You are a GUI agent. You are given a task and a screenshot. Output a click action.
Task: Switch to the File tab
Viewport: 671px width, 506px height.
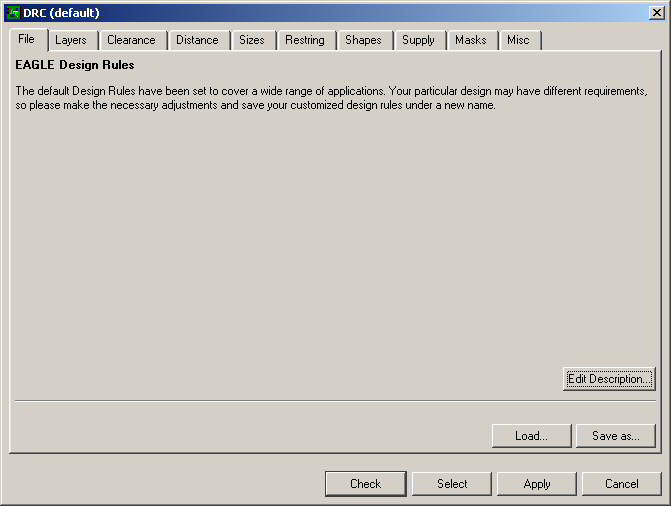pos(28,39)
